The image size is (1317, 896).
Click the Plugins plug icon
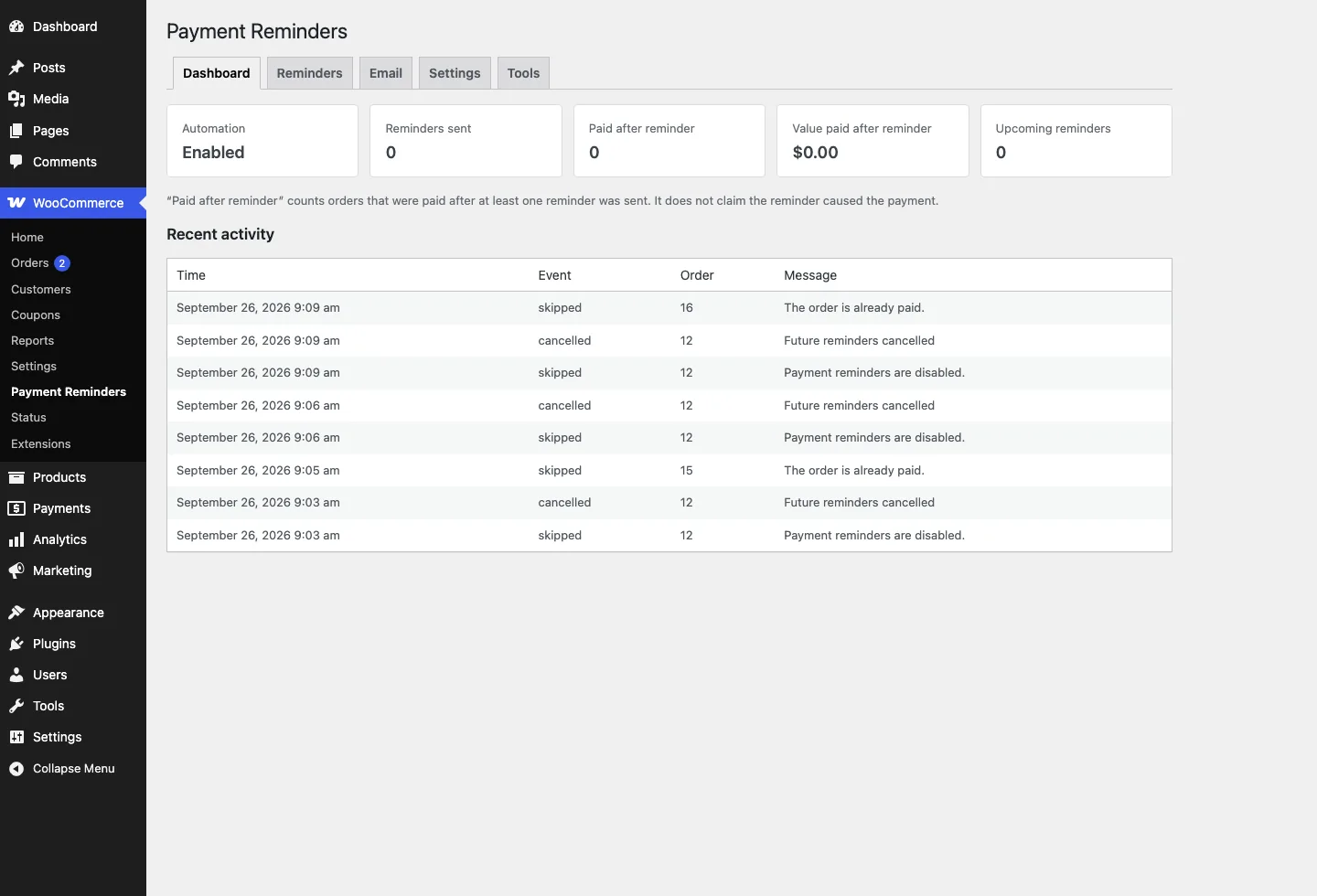pyautogui.click(x=16, y=644)
